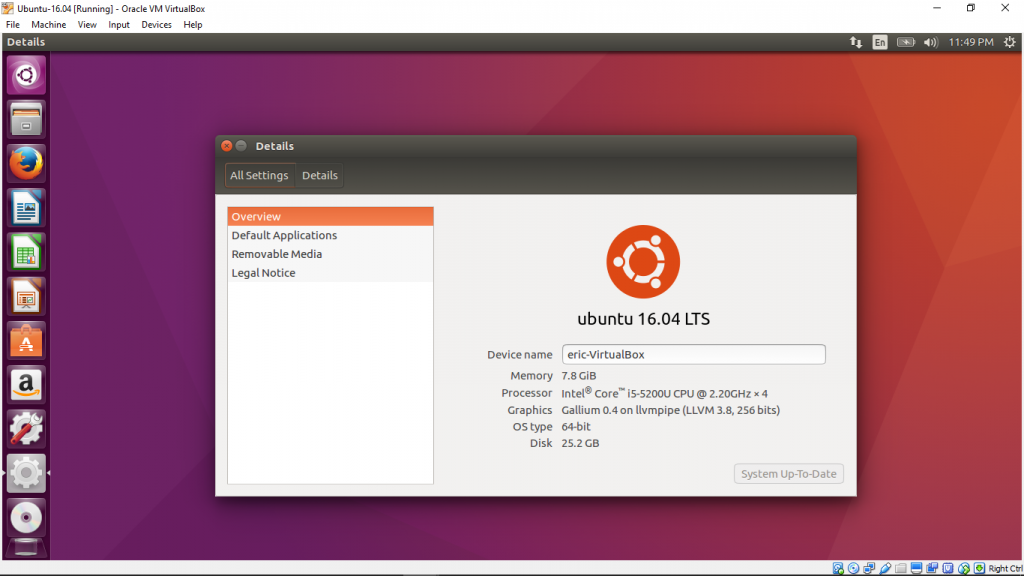The image size is (1024, 576).
Task: Select Overview in the sidebar list
Action: pyautogui.click(x=330, y=216)
